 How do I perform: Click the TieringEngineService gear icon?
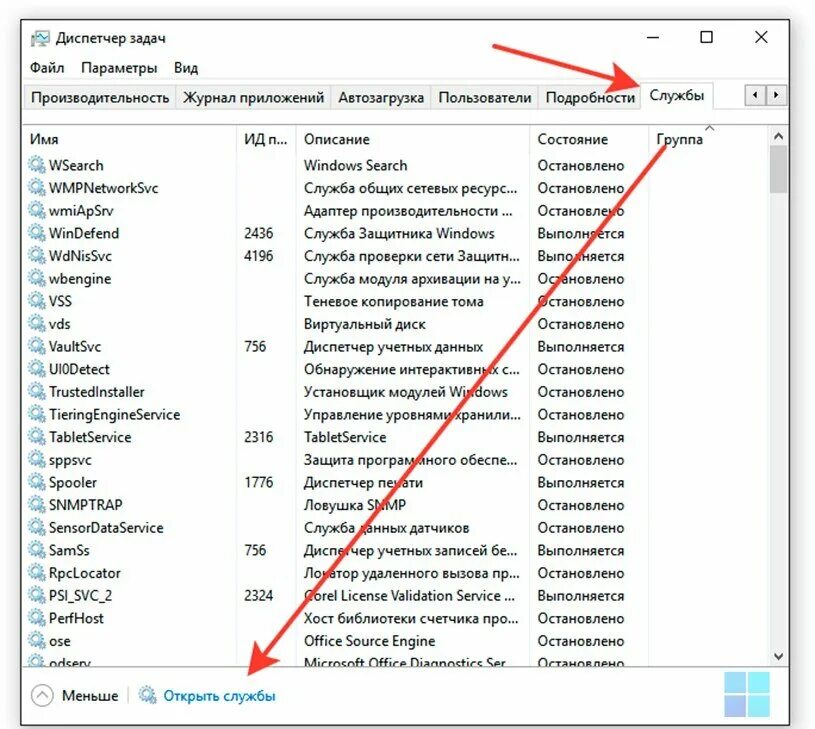[x=36, y=414]
